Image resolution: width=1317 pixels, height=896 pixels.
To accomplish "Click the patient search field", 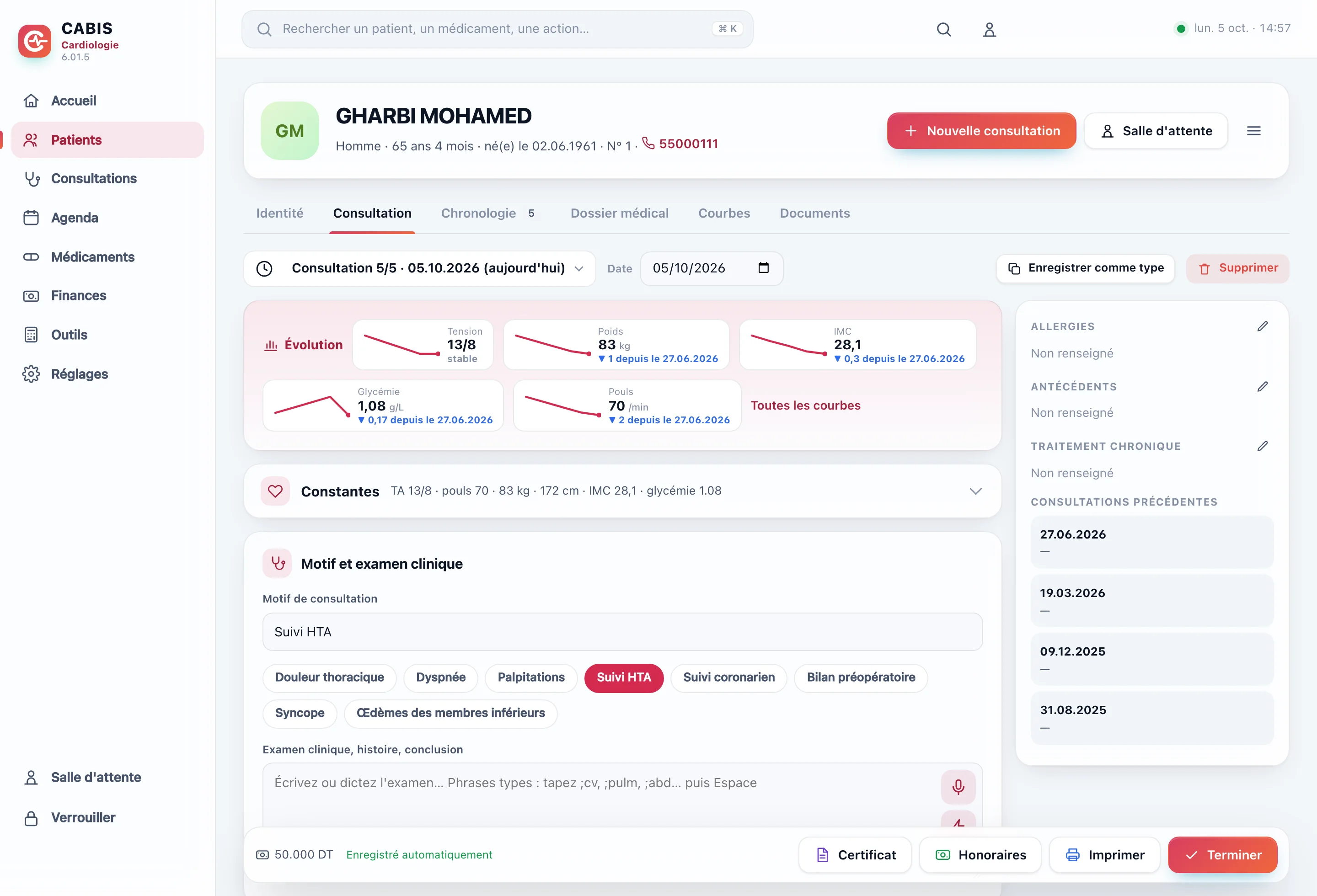I will [497, 29].
